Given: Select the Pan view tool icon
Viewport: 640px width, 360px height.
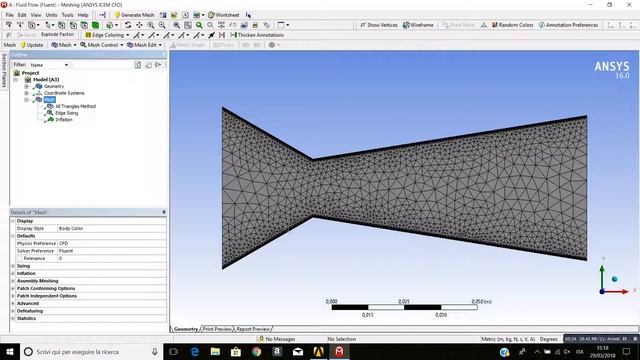Looking at the screenshot, I should pos(139,25).
